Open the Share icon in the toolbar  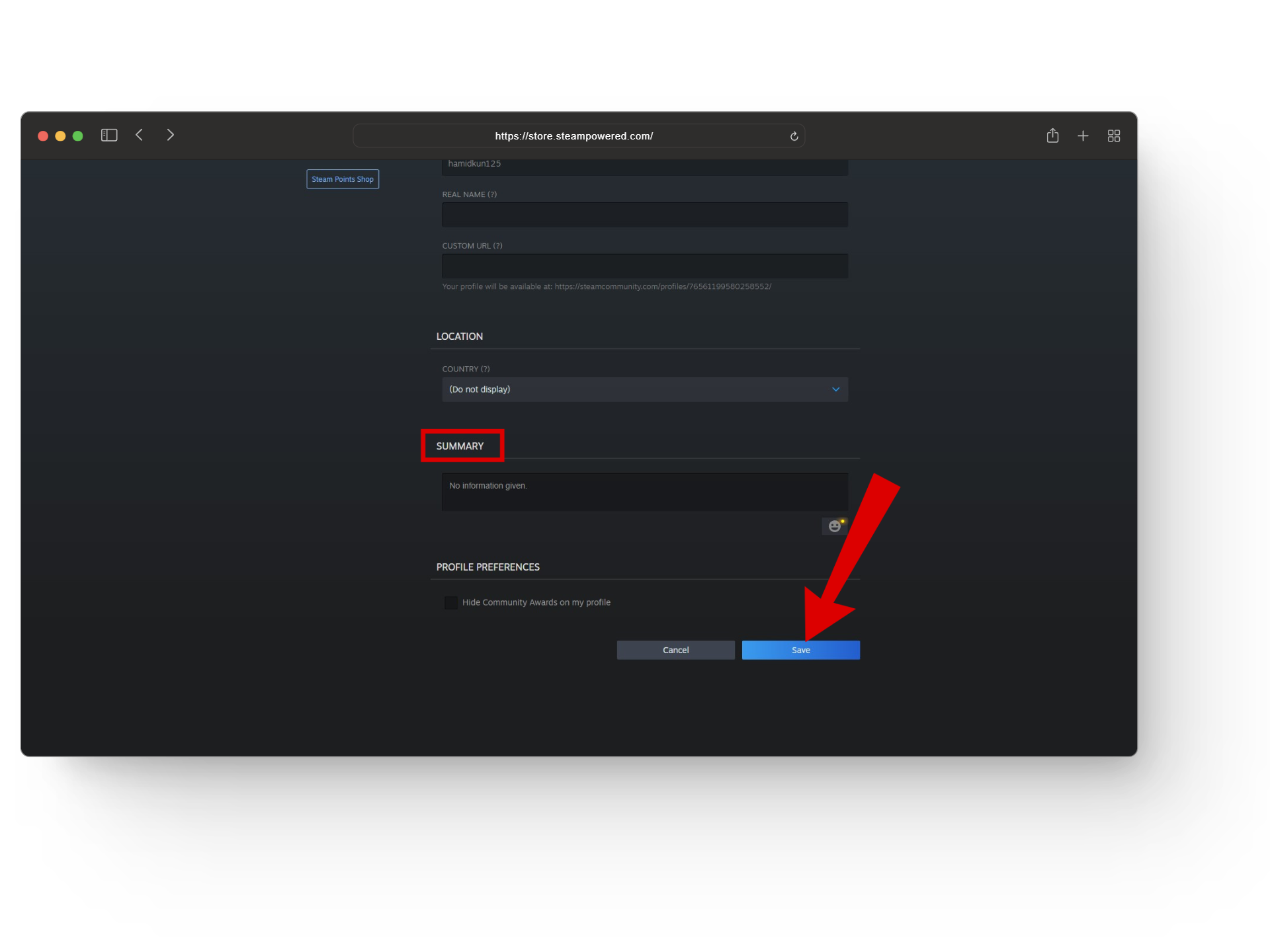pos(1052,136)
